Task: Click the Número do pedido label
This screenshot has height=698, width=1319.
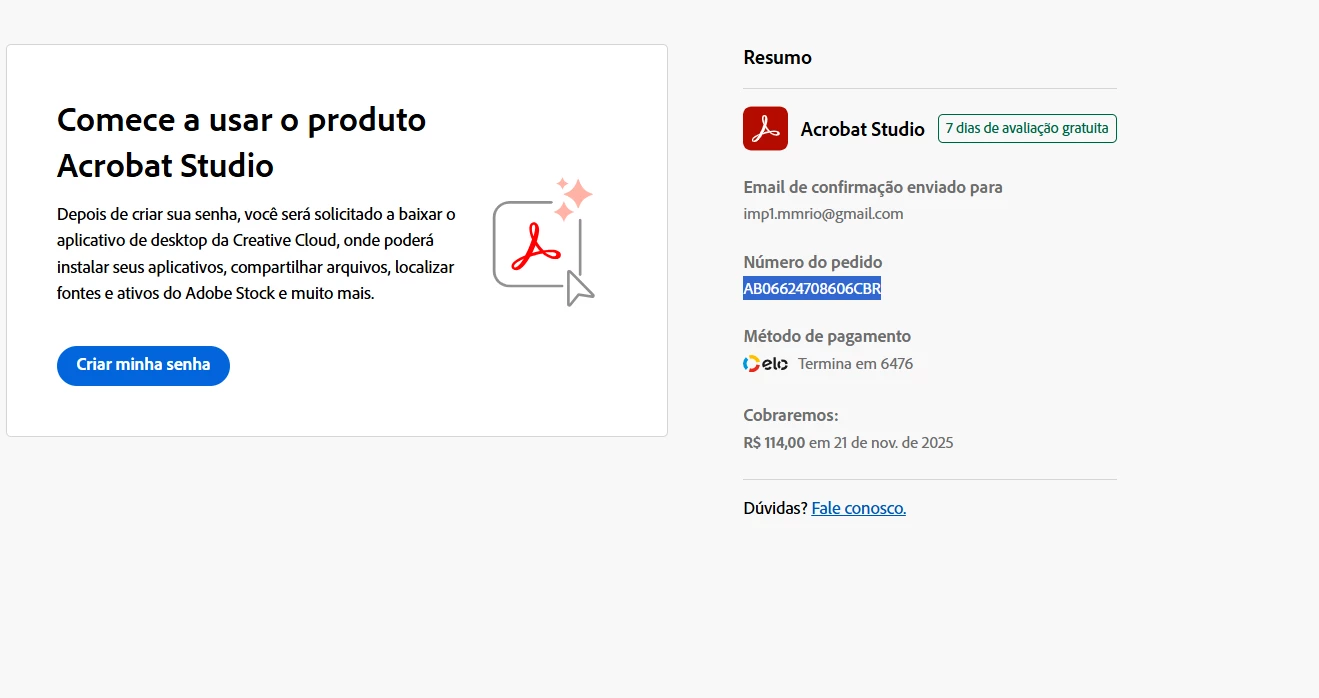Action: coord(813,263)
